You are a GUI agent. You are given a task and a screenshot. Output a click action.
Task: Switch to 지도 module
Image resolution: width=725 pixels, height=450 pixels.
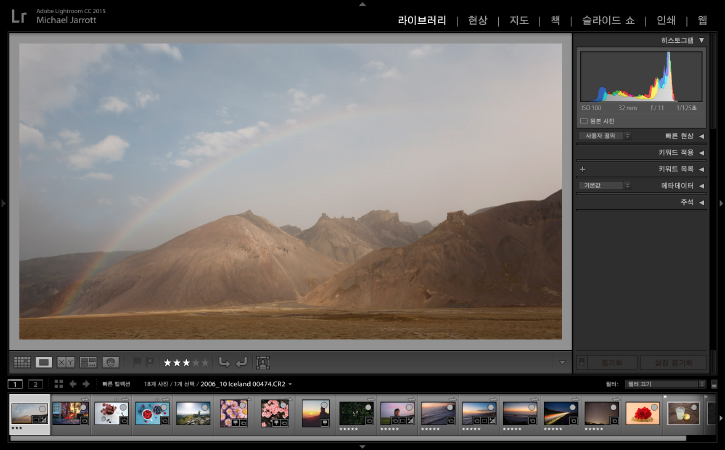(x=519, y=20)
